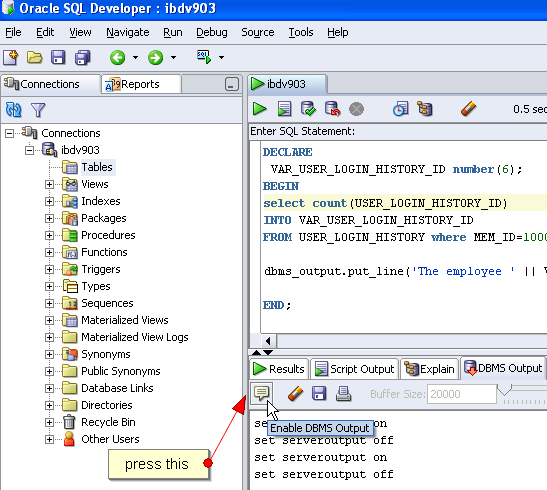This screenshot has width=547, height=490.
Task: Expand the Indexes node
Action: (49, 202)
